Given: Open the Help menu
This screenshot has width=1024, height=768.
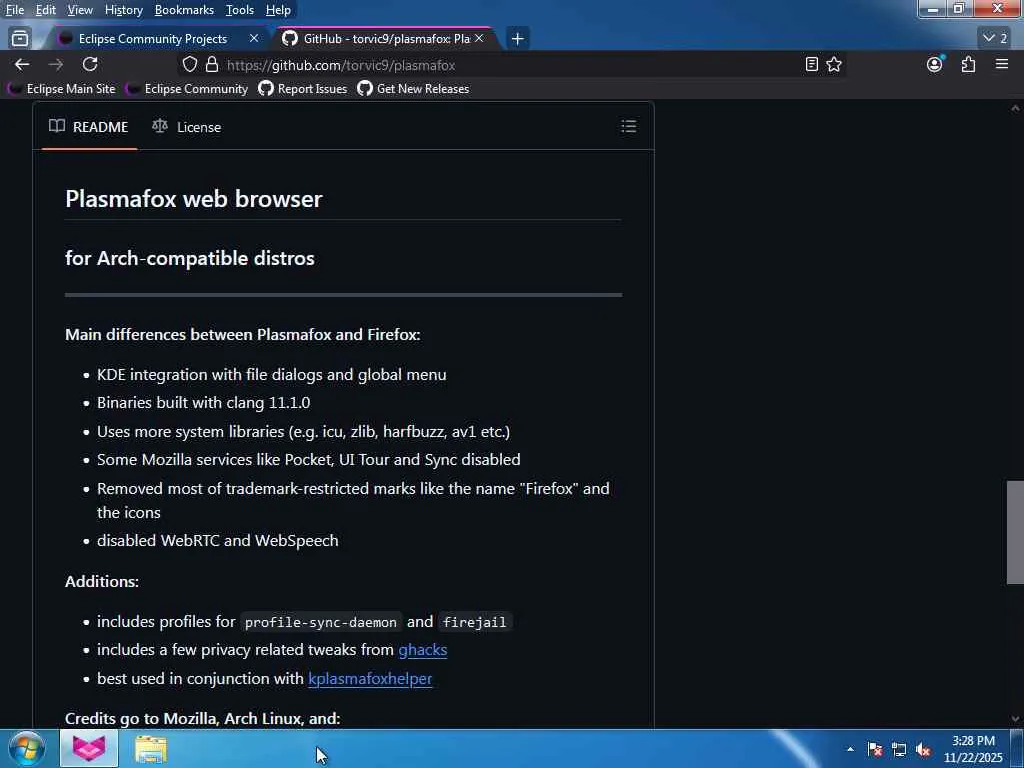Looking at the screenshot, I should coord(278,10).
